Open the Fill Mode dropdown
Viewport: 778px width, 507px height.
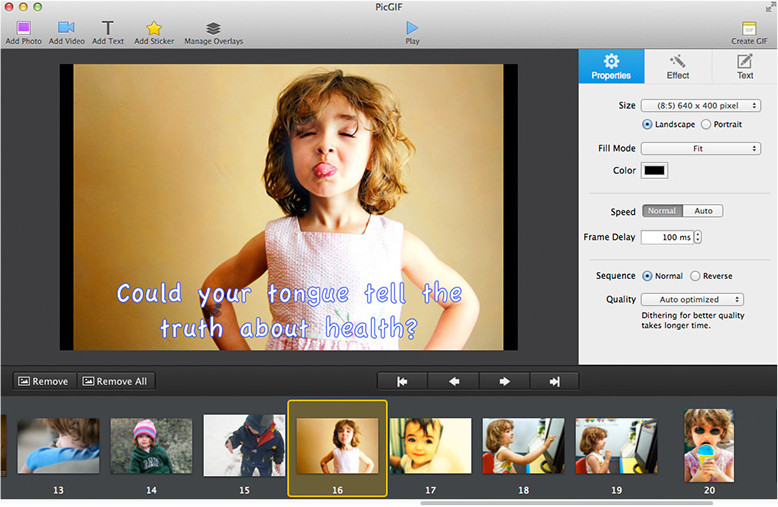point(701,148)
